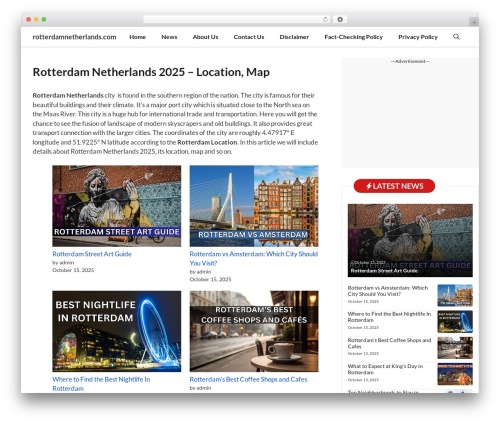500x423 pixels.
Task: Open featured Street Art Guide image in sidebar
Action: click(x=410, y=240)
